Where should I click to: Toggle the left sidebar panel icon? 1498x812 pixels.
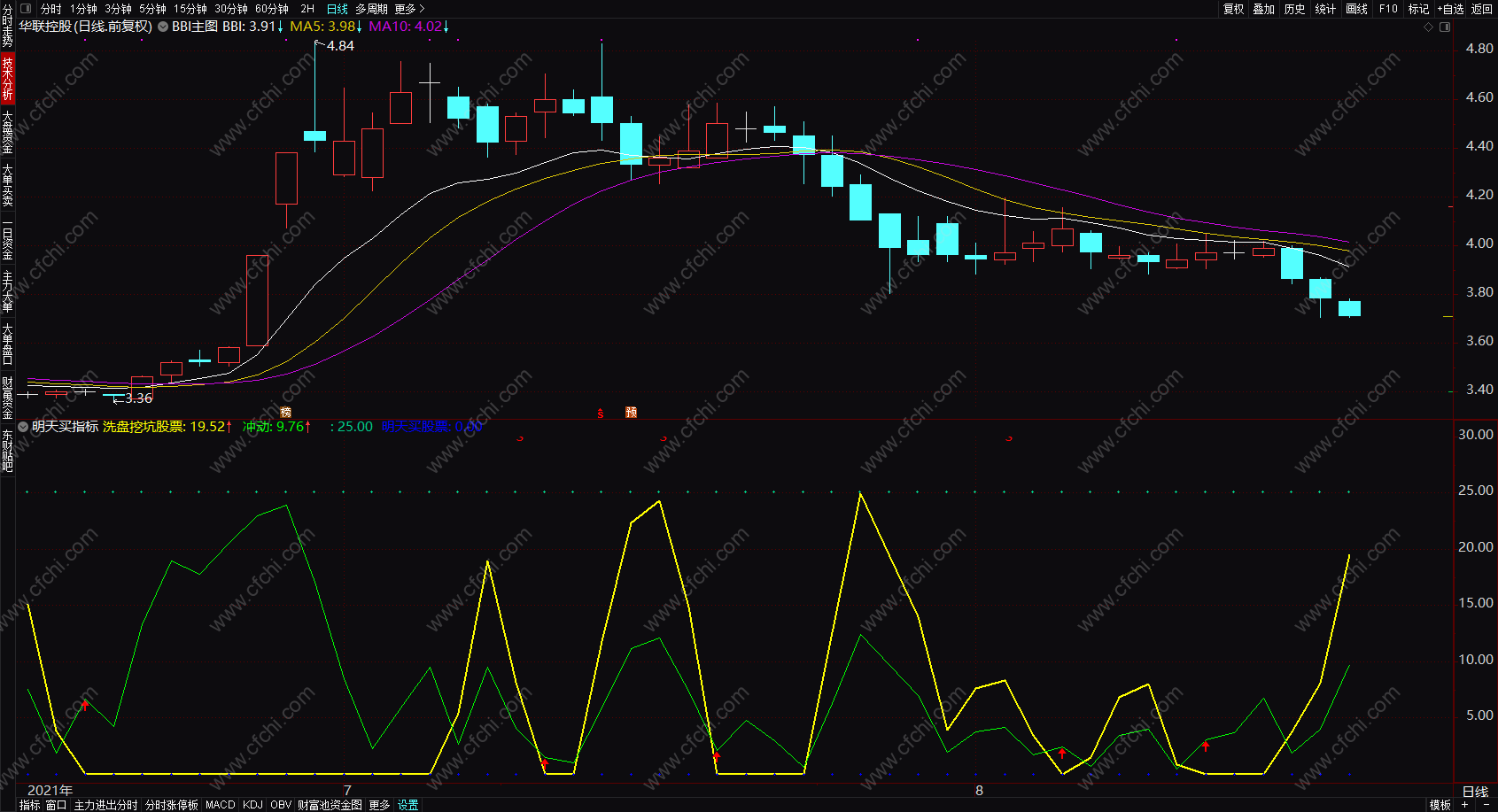coord(25,9)
